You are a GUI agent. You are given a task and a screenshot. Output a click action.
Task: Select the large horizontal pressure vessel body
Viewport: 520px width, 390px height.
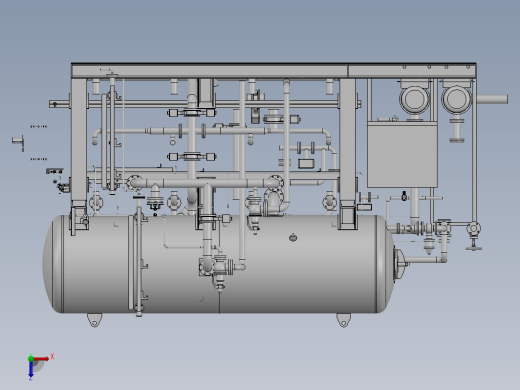click(218, 264)
